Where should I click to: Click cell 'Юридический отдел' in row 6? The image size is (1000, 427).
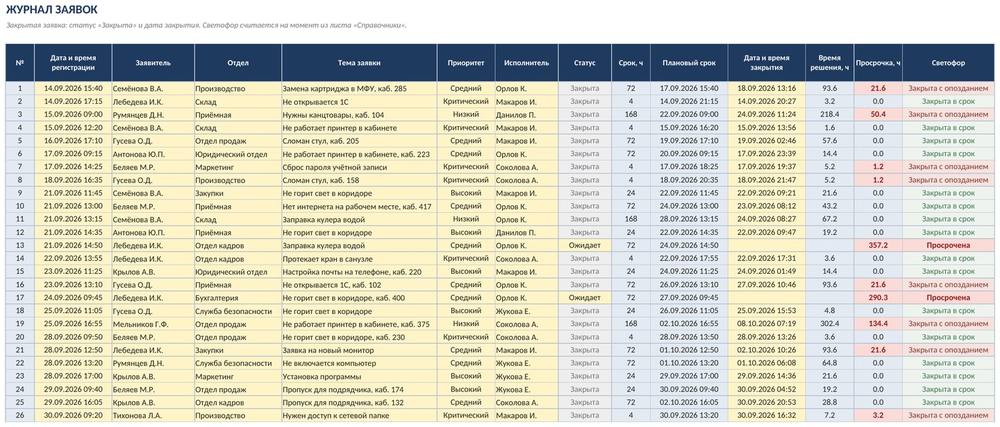[x=238, y=154]
